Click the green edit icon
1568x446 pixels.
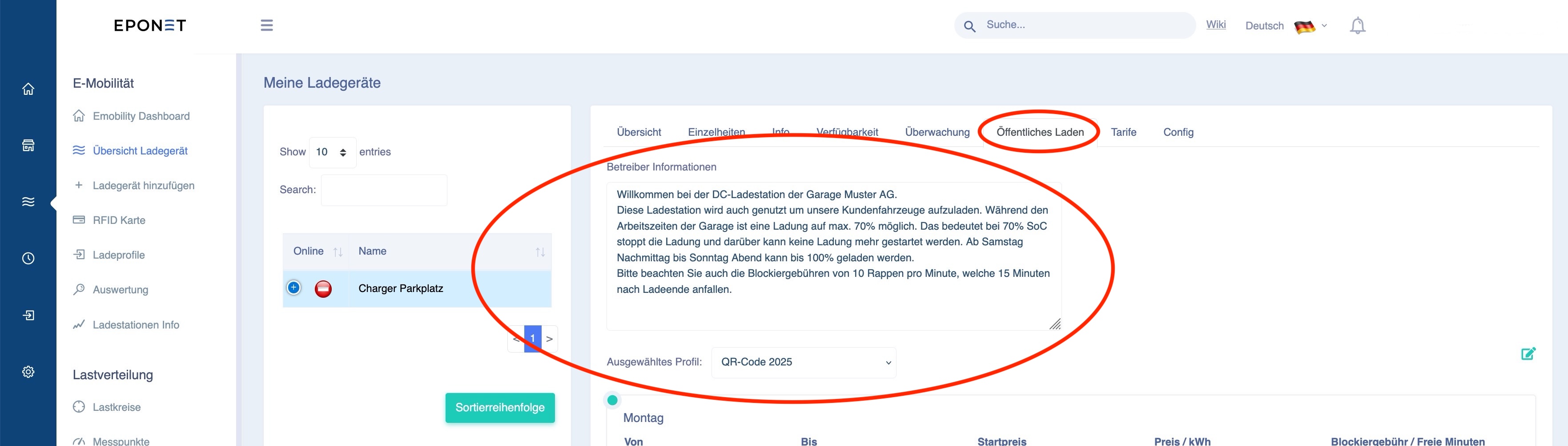click(x=1528, y=353)
